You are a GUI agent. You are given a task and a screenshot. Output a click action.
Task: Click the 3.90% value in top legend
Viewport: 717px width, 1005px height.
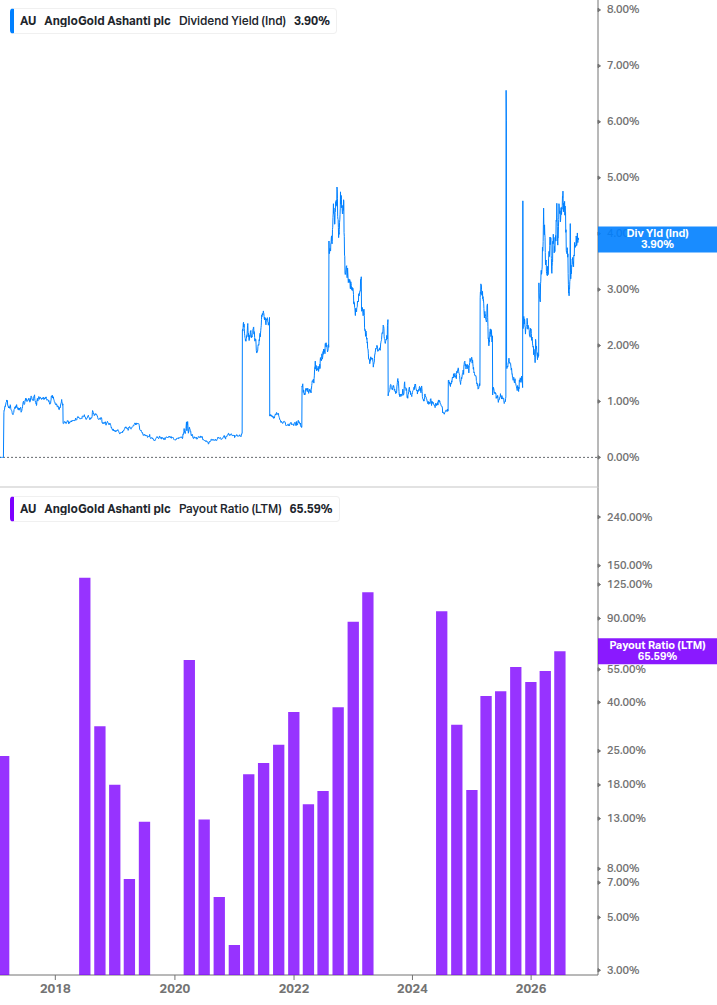click(312, 21)
